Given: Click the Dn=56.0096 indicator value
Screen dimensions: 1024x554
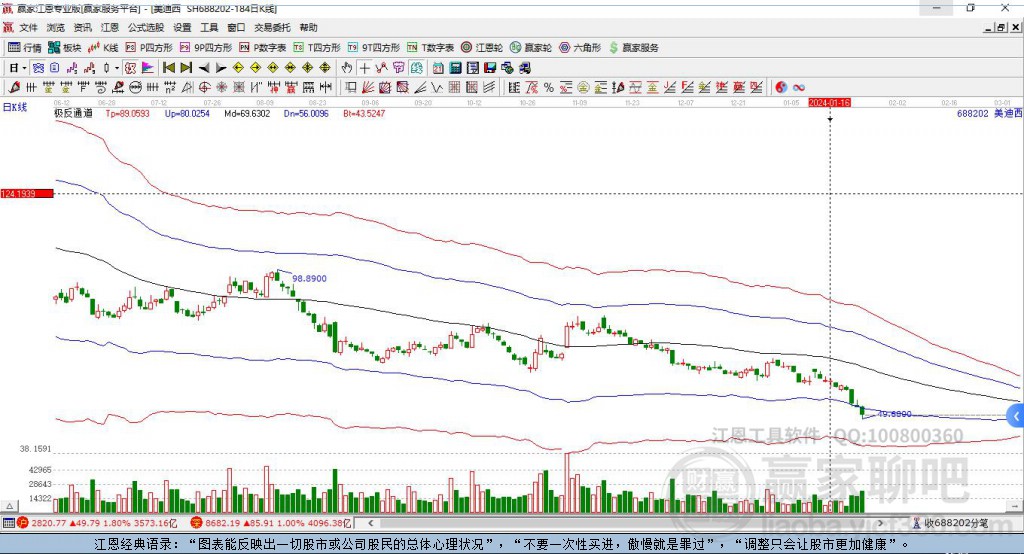Looking at the screenshot, I should tap(306, 114).
